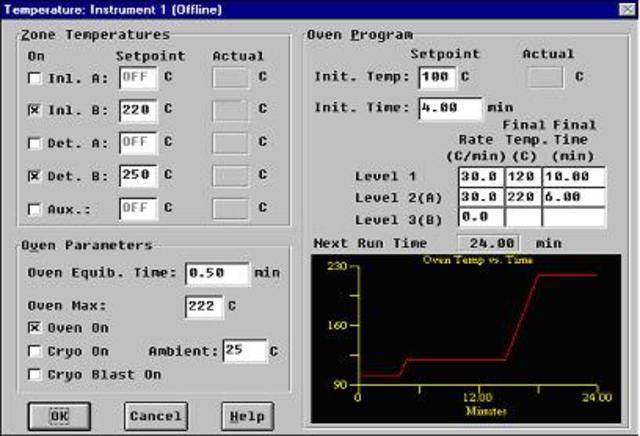
Task: Click the Ambient temperature field
Action: pyautogui.click(x=245, y=351)
